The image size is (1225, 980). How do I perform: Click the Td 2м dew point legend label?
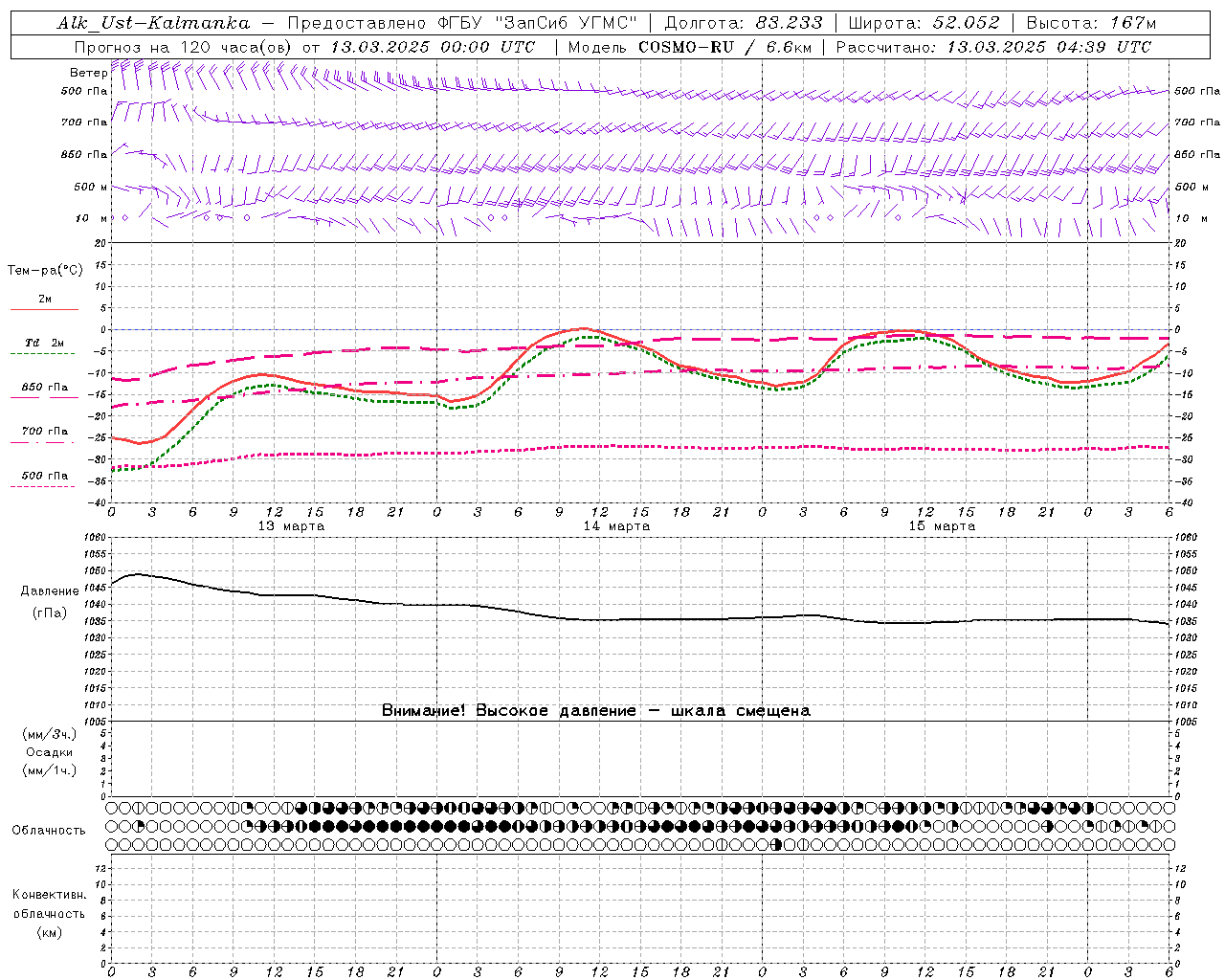click(45, 343)
